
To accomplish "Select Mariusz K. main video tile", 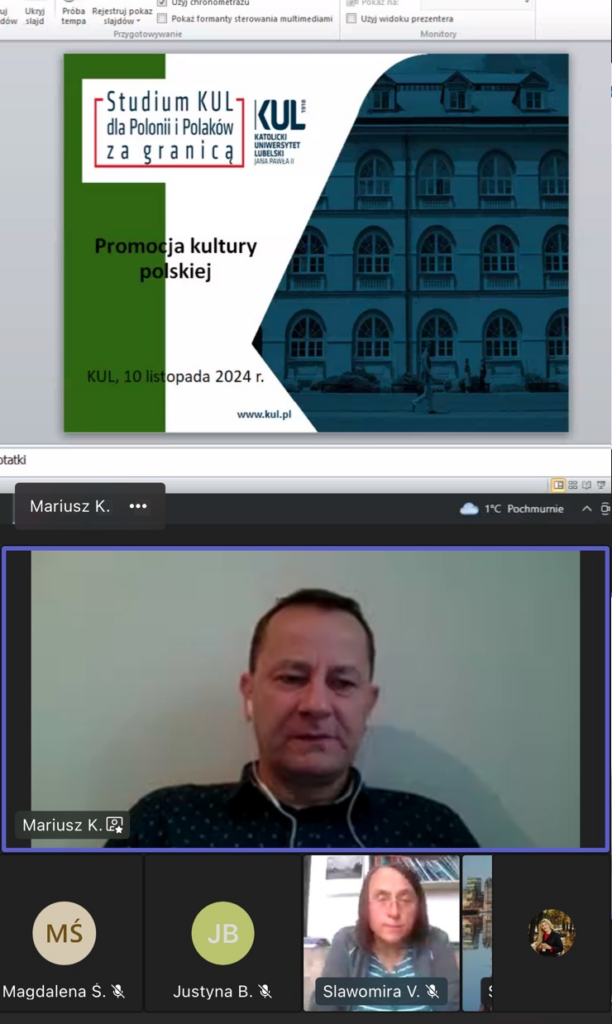I will pos(306,699).
